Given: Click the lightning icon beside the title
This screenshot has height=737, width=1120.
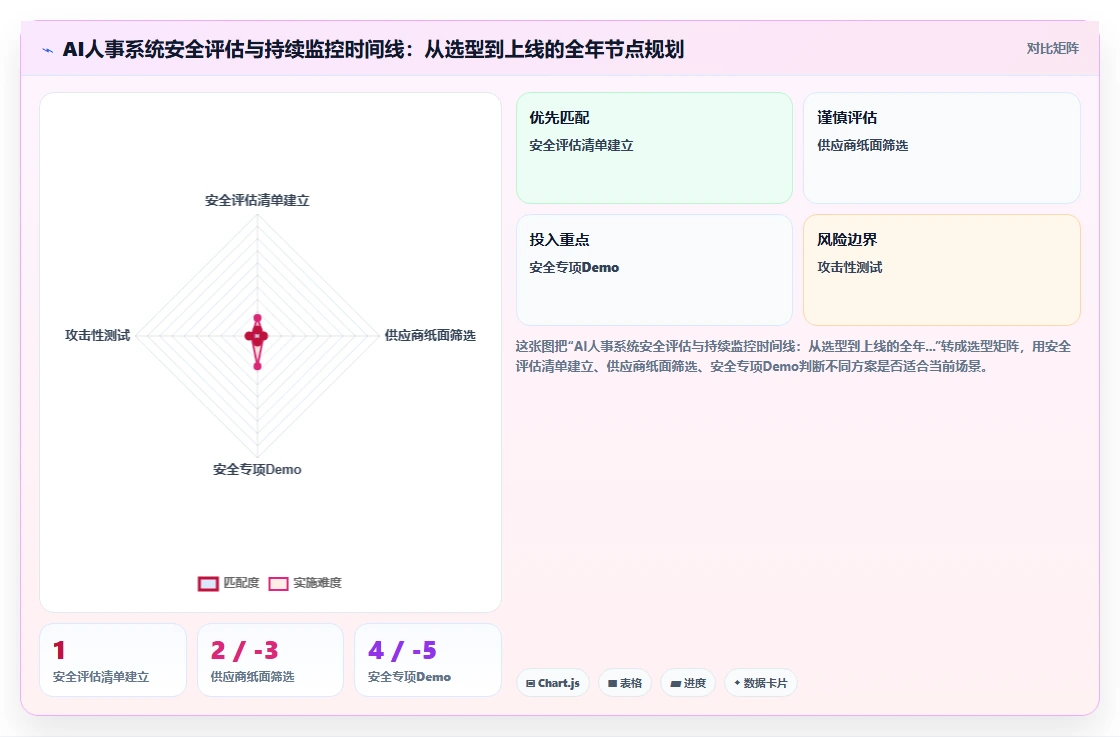Looking at the screenshot, I should (x=48, y=50).
